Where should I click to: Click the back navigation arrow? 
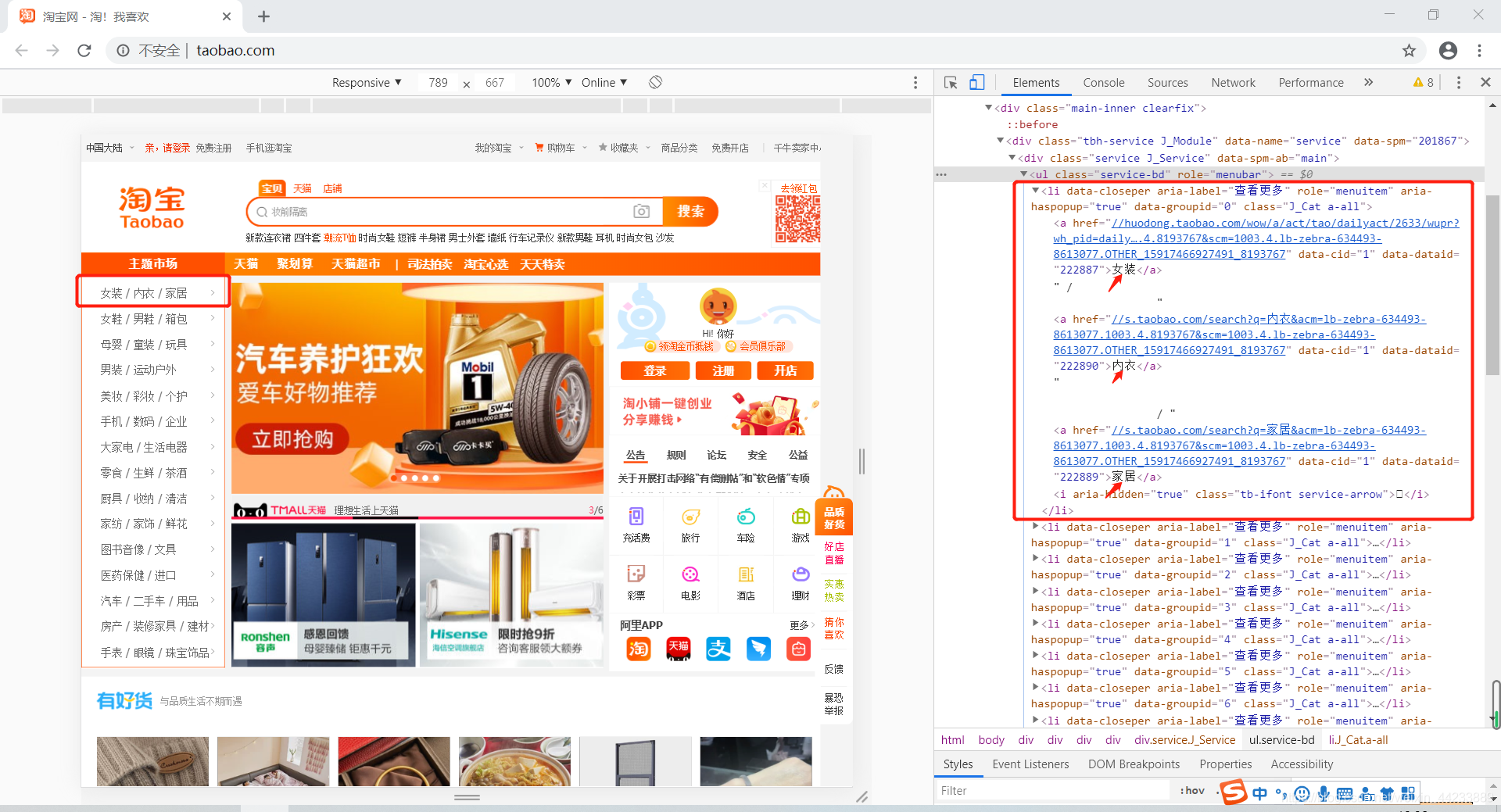22,51
